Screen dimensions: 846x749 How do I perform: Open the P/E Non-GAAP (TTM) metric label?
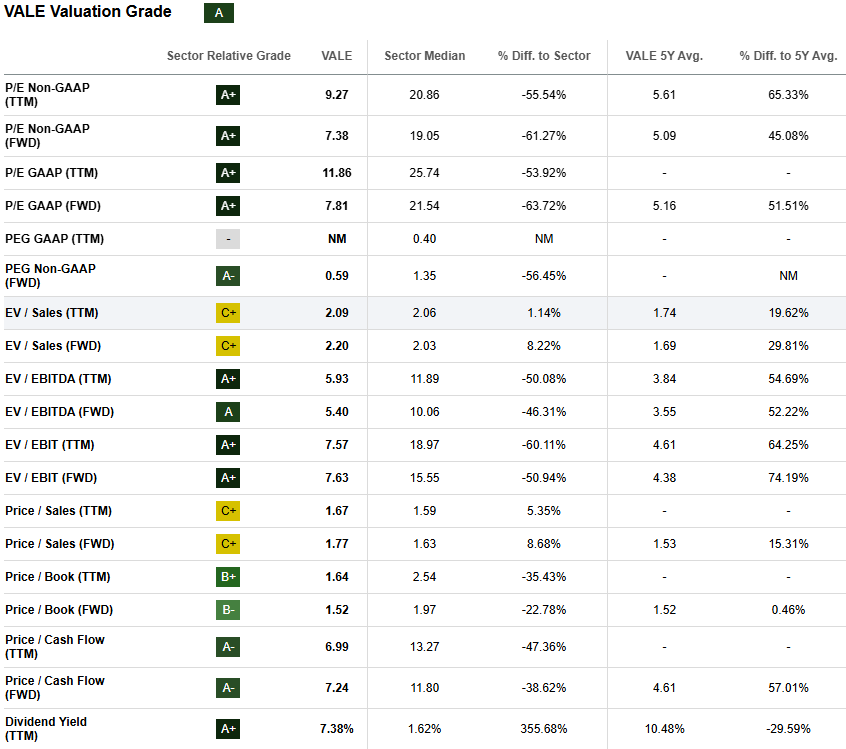(47, 95)
